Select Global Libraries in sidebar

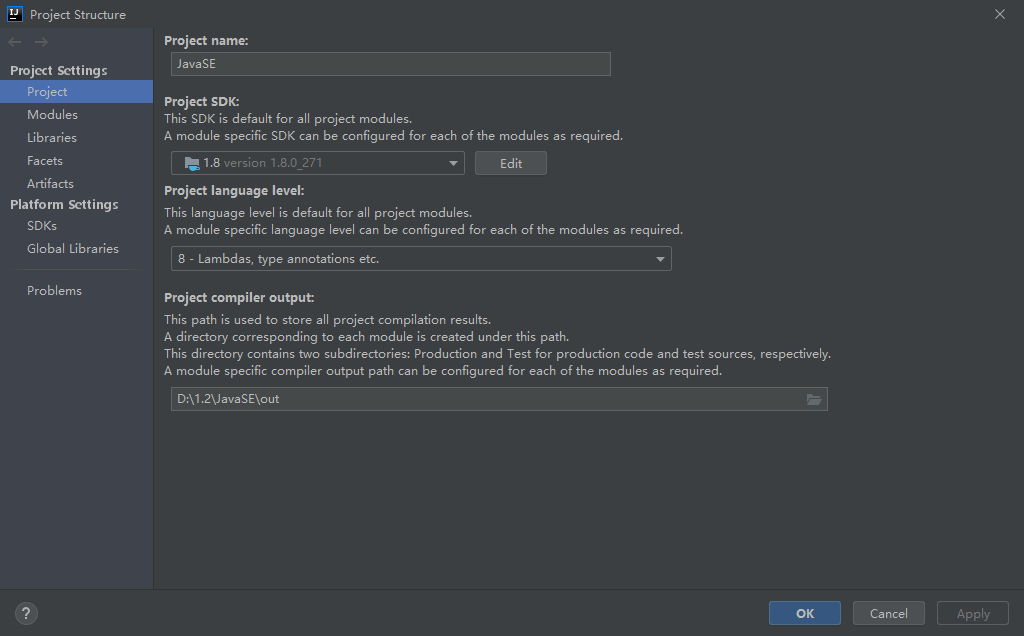pyautogui.click(x=73, y=249)
